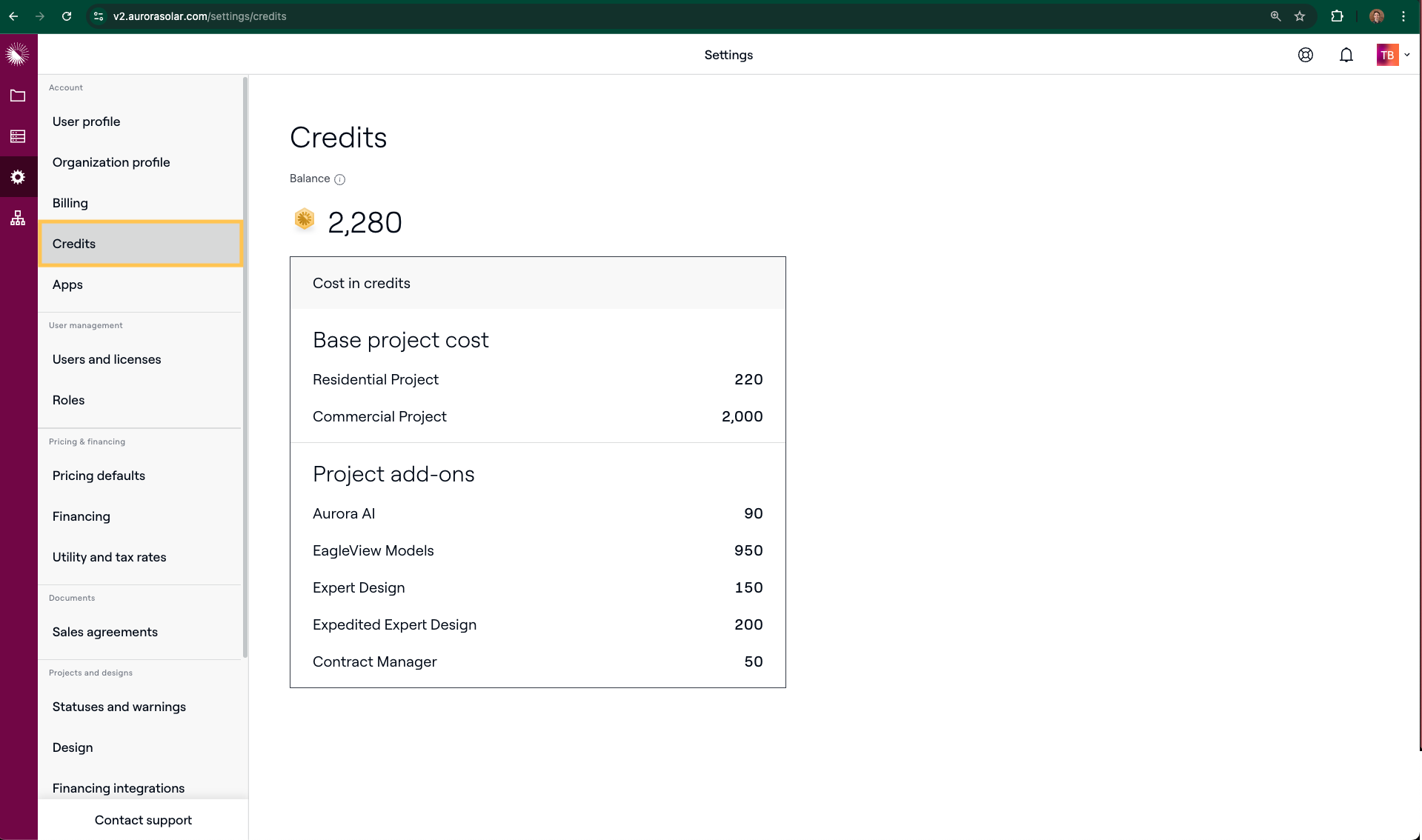Click the Aurora Solar logo icon
The width and height of the screenshot is (1422, 840).
18,54
